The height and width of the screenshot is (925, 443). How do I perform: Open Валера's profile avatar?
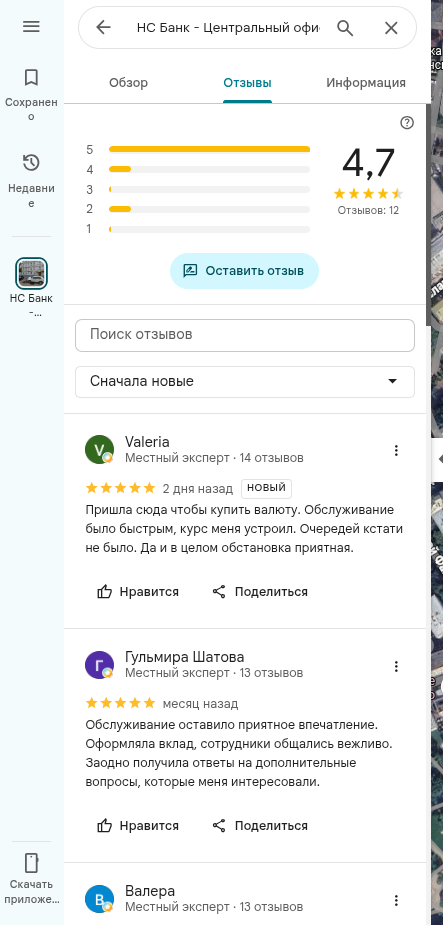pos(99,898)
